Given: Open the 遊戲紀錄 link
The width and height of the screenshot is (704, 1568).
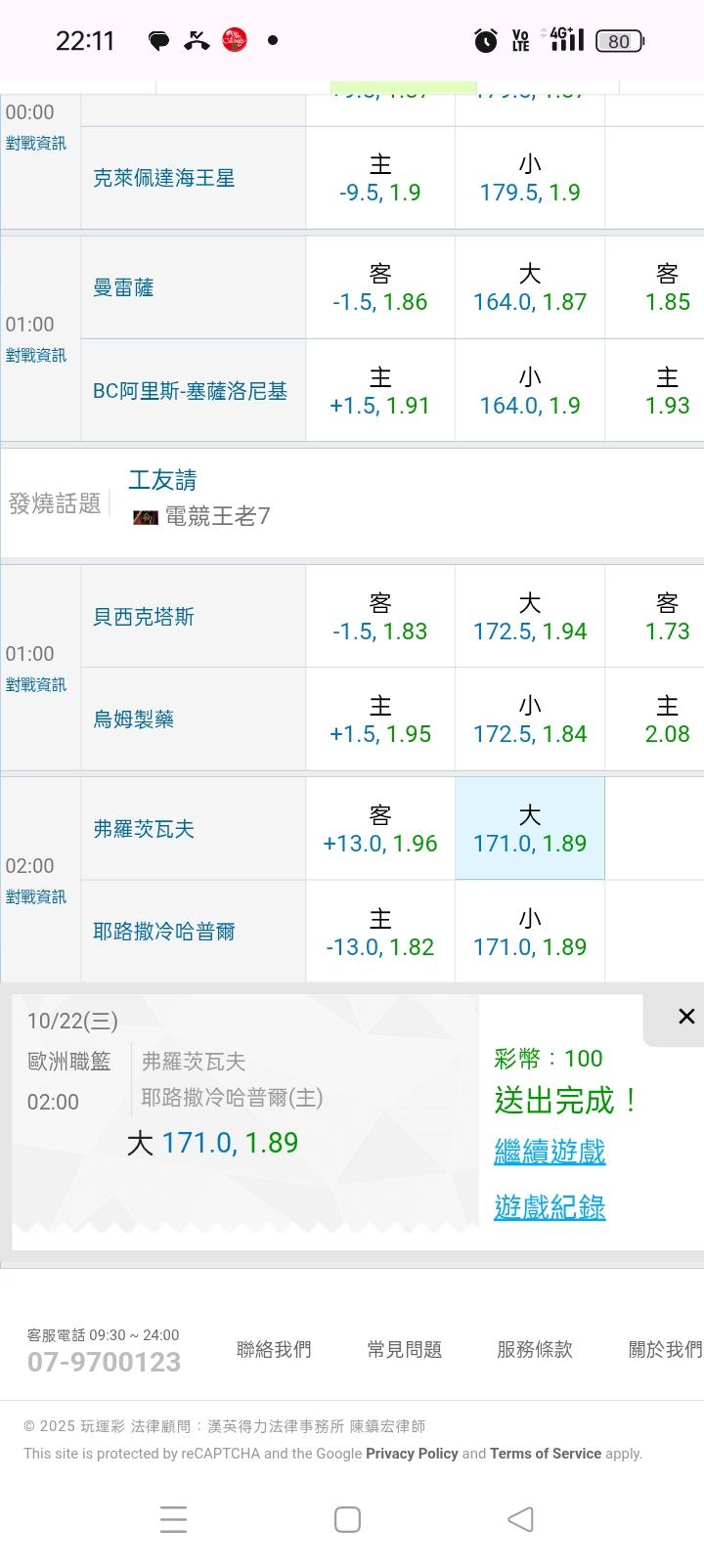Looking at the screenshot, I should (550, 1207).
